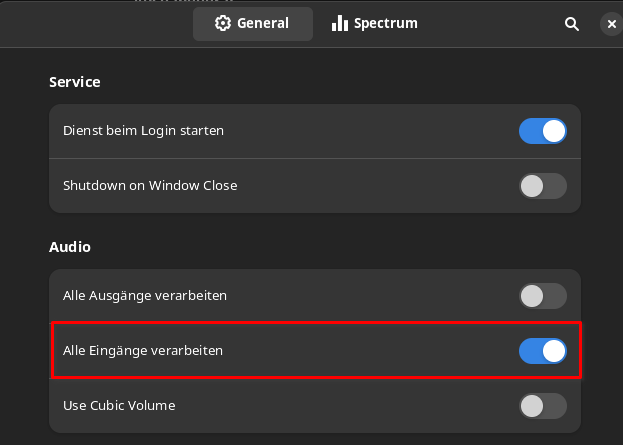This screenshot has height=445, width=623.
Task: Click the gear icon on General tab
Action: (x=223, y=23)
